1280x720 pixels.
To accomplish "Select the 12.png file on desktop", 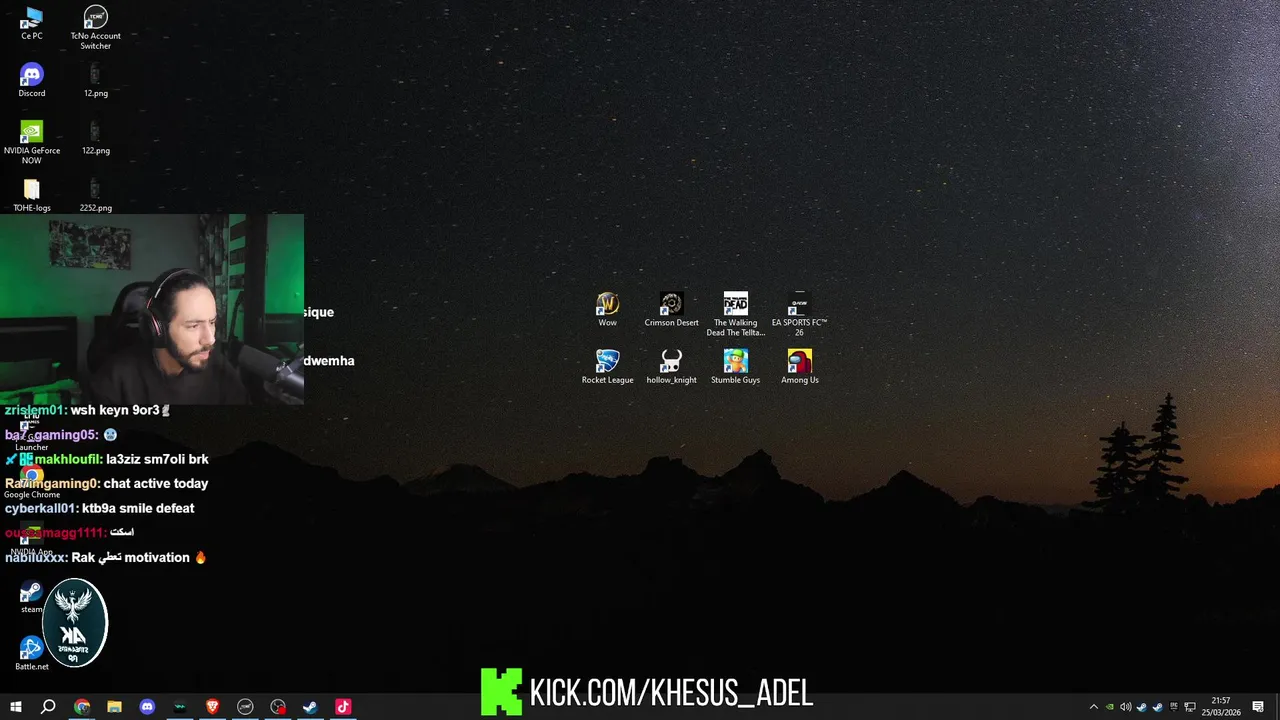I will (95, 81).
